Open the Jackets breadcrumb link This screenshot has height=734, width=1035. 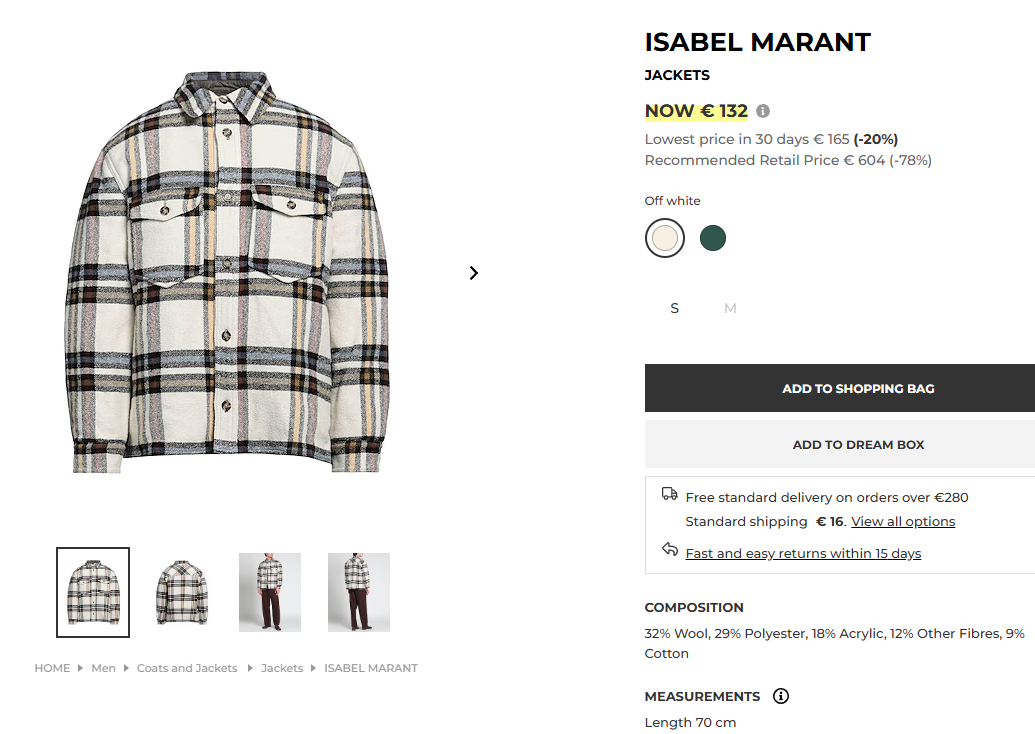[x=282, y=668]
